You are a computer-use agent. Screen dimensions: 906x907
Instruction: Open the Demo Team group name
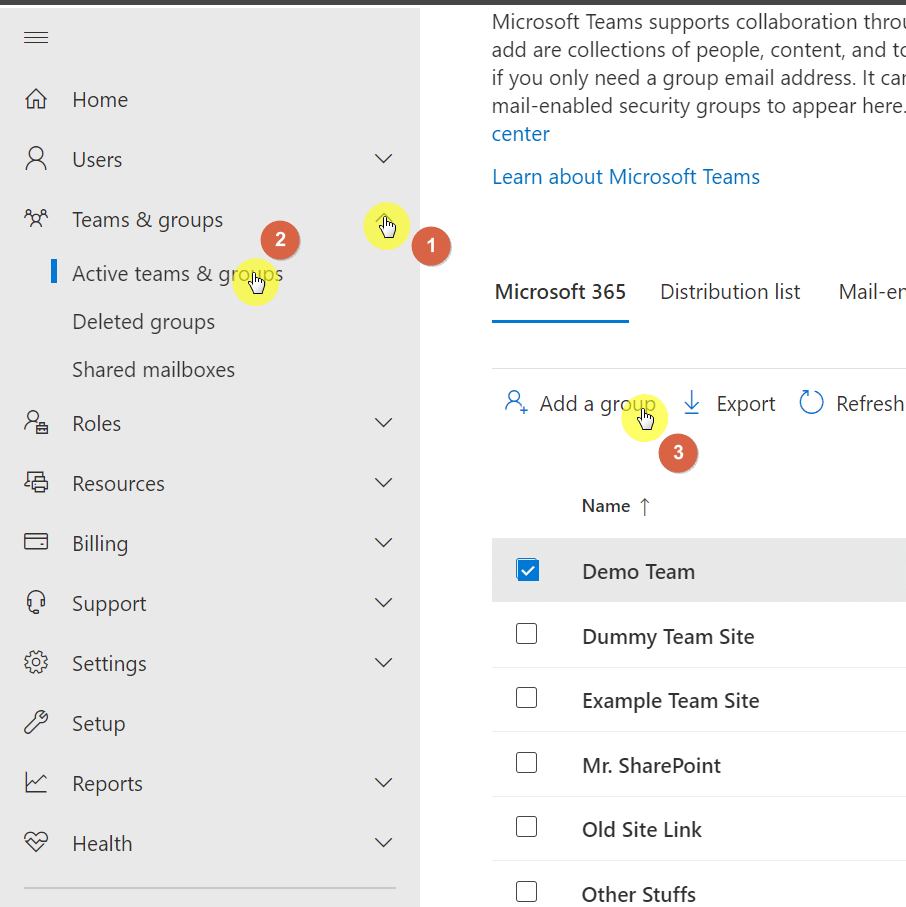click(x=639, y=572)
